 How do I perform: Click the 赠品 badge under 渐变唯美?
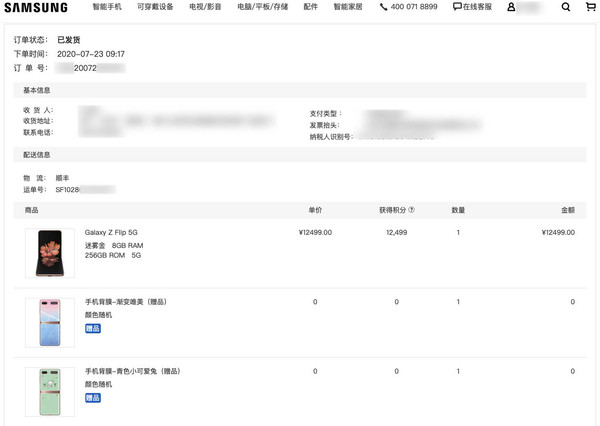(93, 328)
